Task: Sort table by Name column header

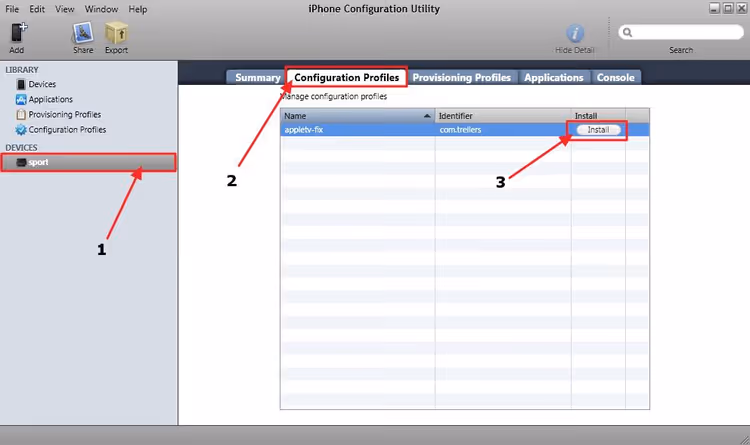Action: pos(357,116)
